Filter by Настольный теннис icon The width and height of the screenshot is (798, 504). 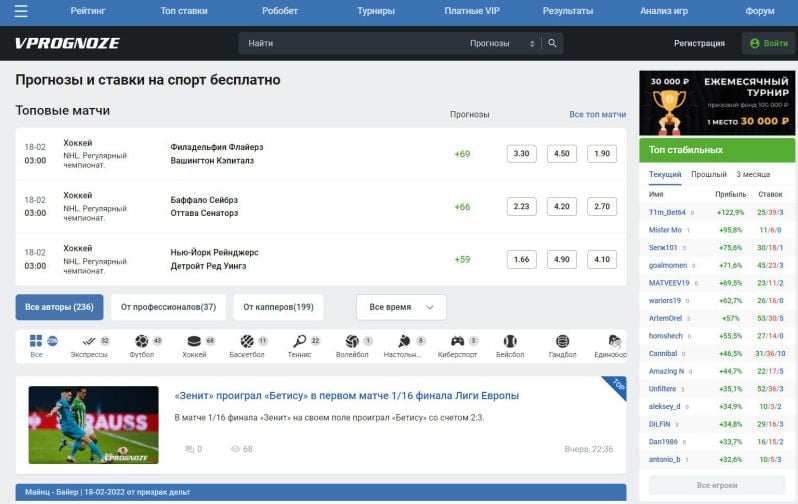point(405,341)
